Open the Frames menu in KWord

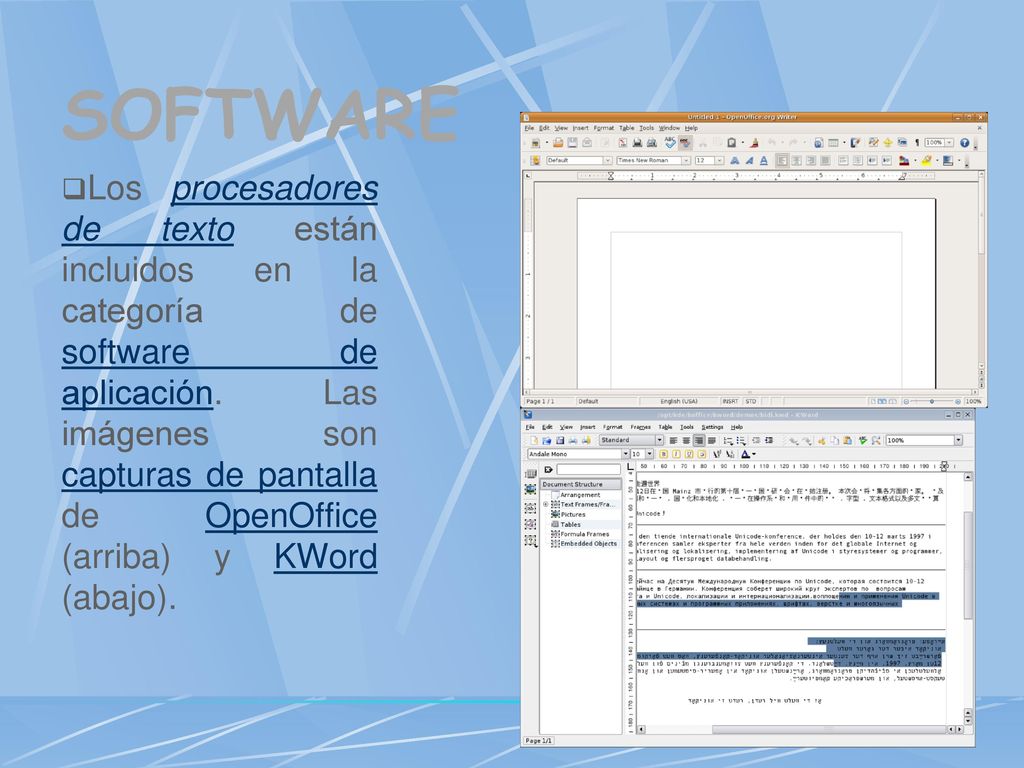point(640,427)
